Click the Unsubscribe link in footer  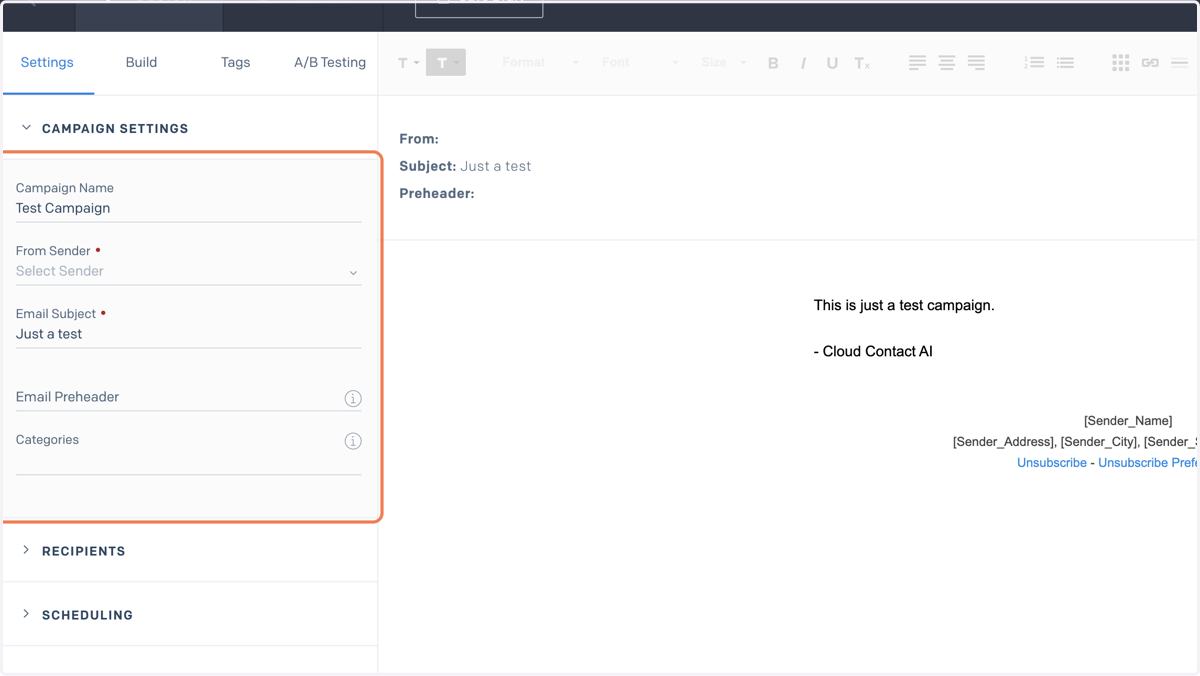[x=1052, y=463]
